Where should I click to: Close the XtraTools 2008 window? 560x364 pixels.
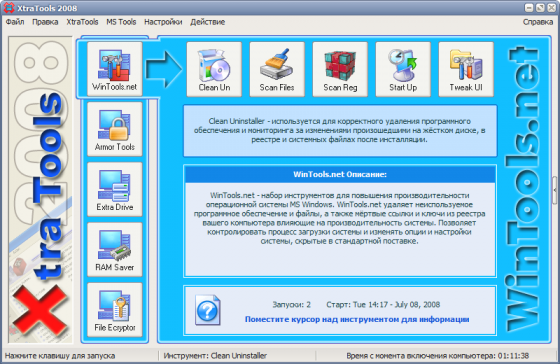(x=551, y=8)
